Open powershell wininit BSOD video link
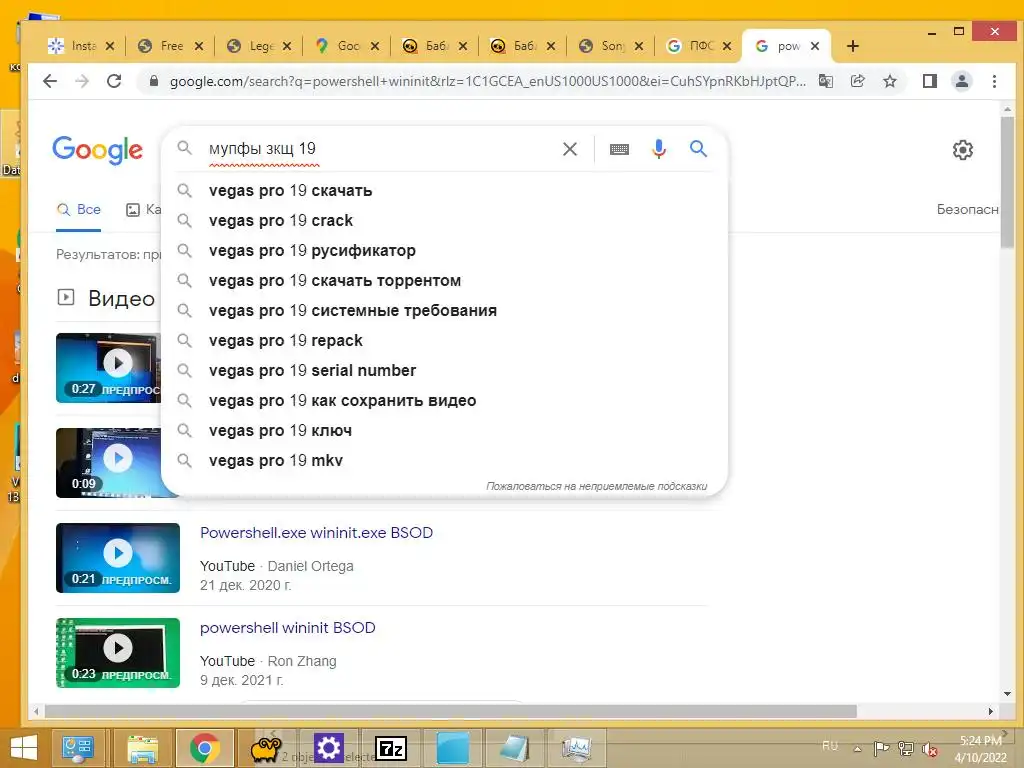Screen dimensions: 1024x768 [x=287, y=628]
